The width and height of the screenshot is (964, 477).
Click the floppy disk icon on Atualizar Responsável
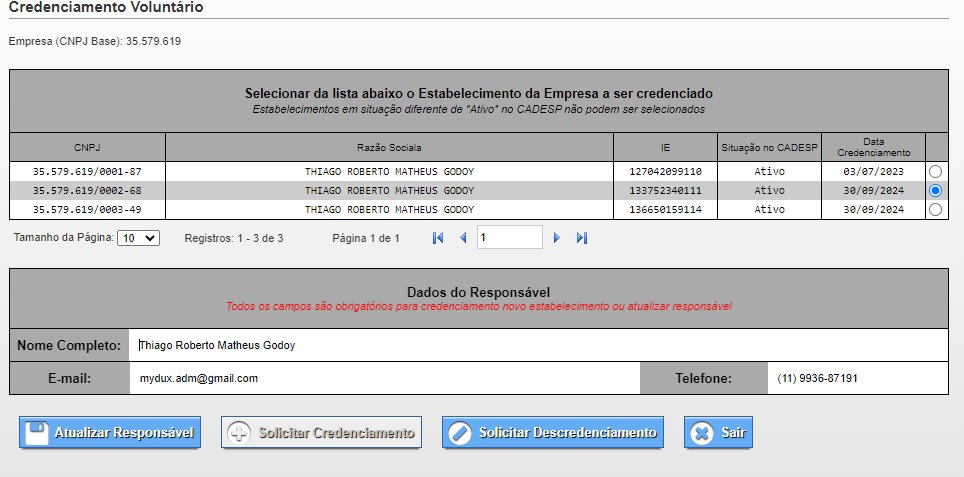[36, 433]
